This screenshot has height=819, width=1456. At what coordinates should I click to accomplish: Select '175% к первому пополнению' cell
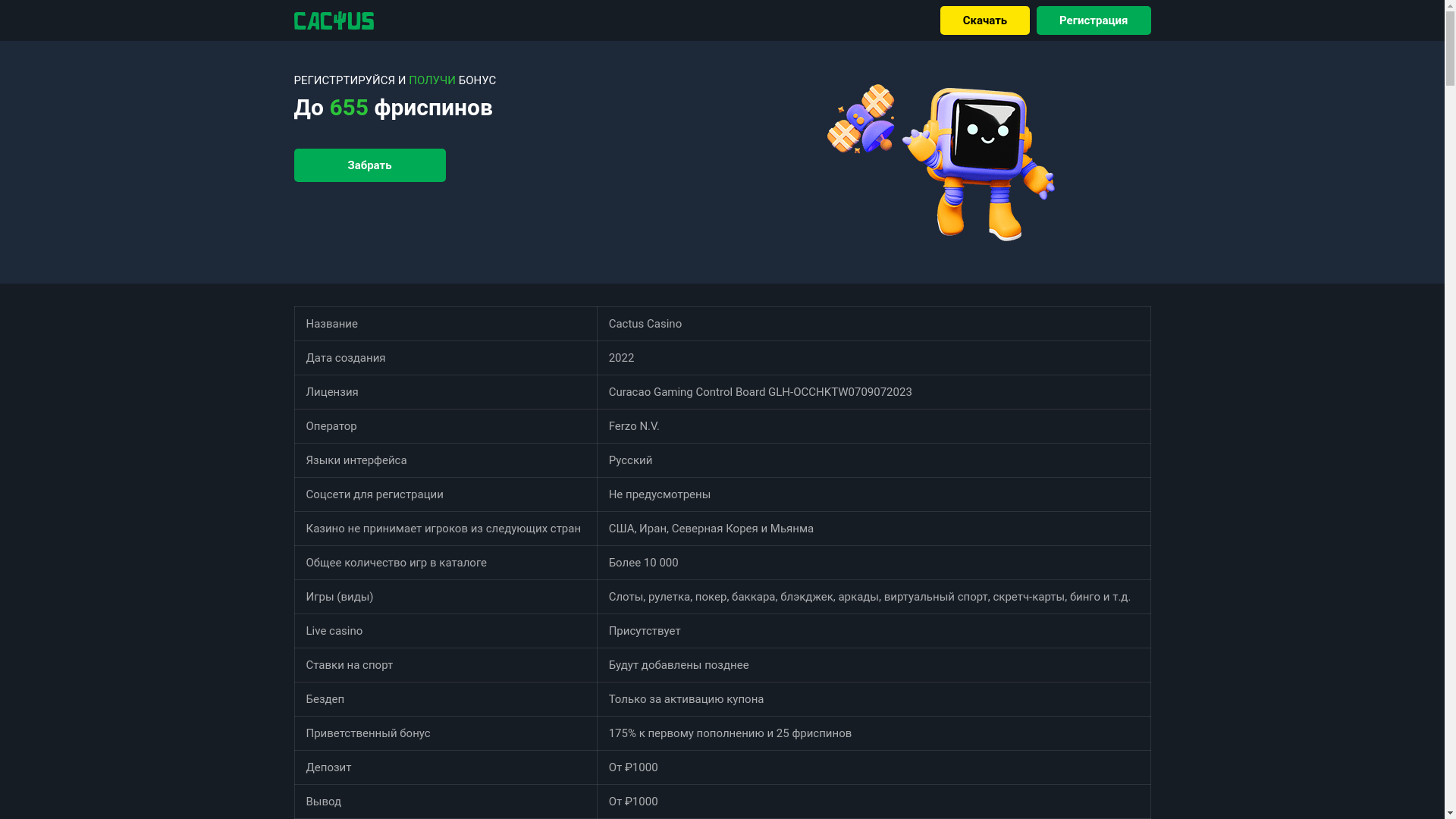[x=874, y=733]
